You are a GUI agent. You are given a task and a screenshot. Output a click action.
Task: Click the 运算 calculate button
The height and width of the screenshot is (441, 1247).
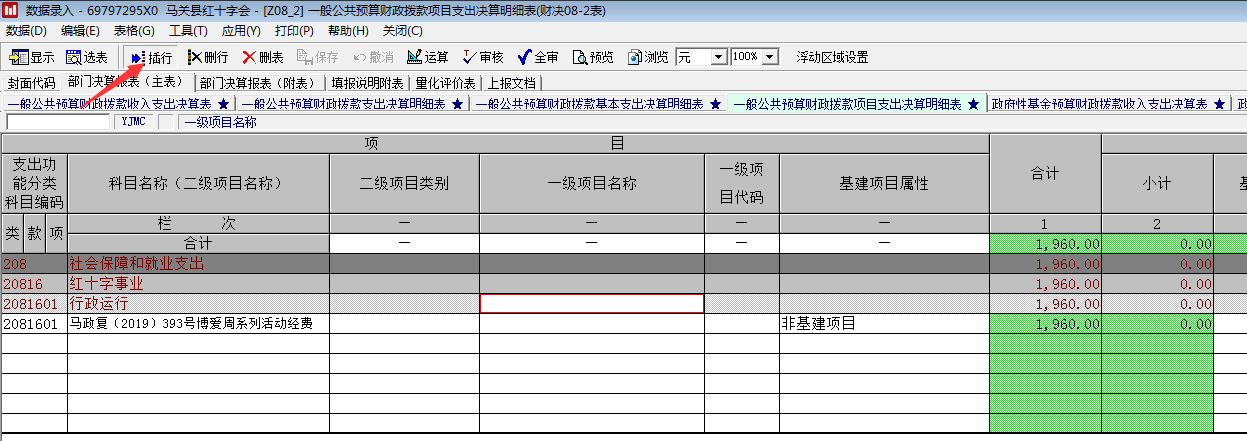pos(428,57)
